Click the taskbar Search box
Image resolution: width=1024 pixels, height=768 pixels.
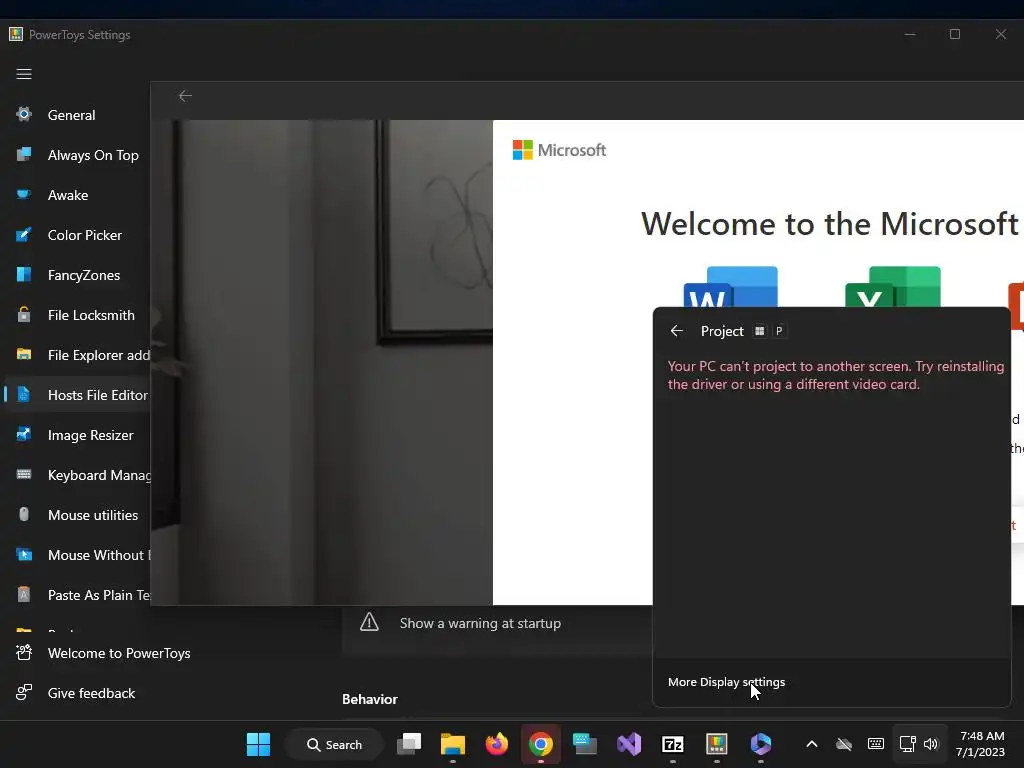pos(334,744)
